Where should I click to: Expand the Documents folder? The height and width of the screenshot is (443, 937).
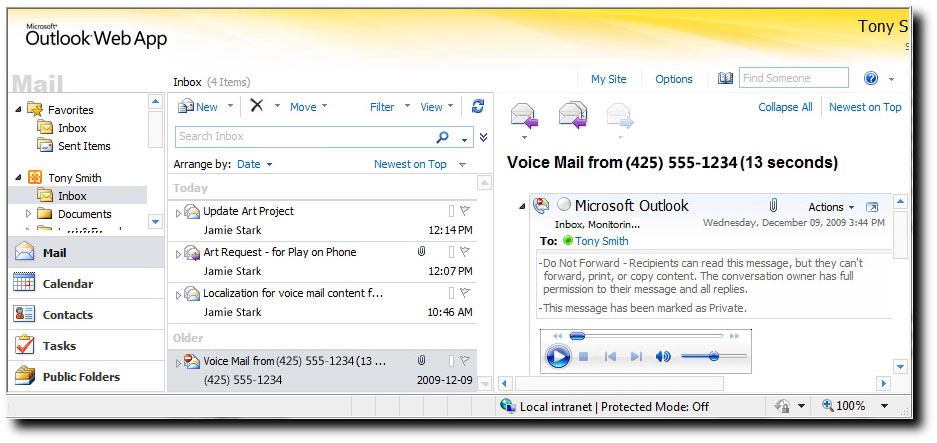click(x=28, y=213)
